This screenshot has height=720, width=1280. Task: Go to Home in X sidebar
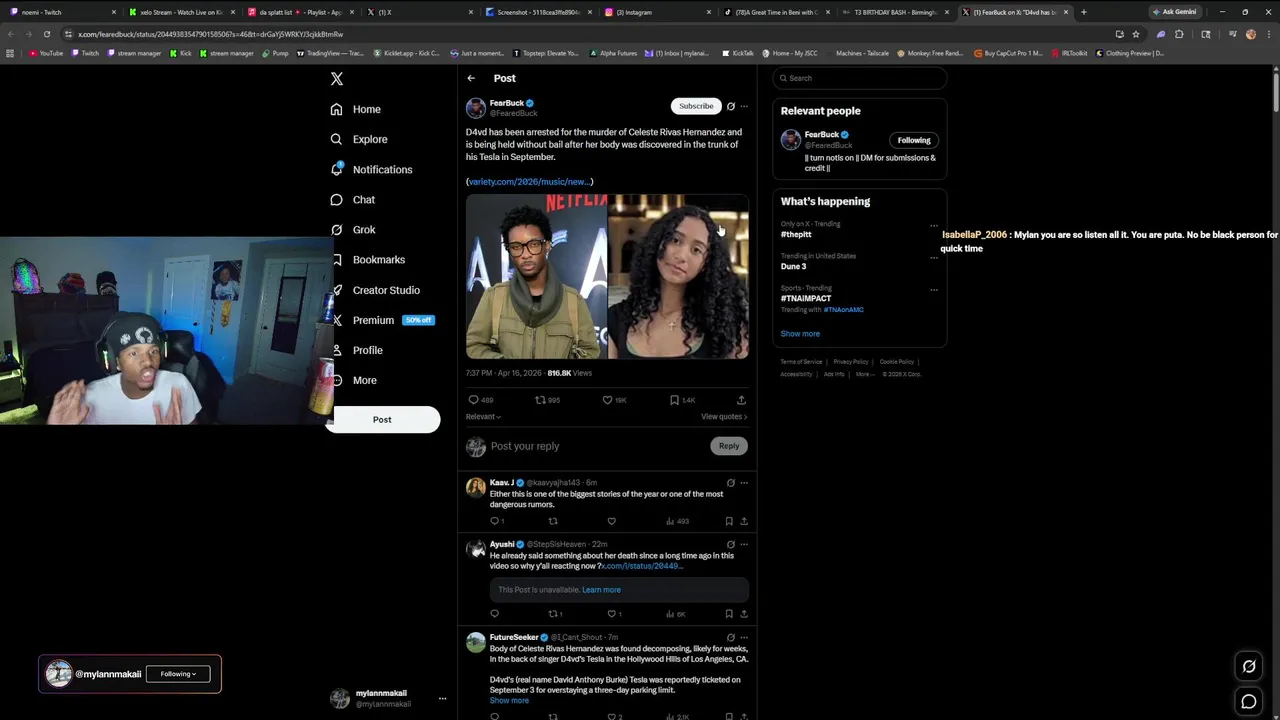[x=356, y=109]
